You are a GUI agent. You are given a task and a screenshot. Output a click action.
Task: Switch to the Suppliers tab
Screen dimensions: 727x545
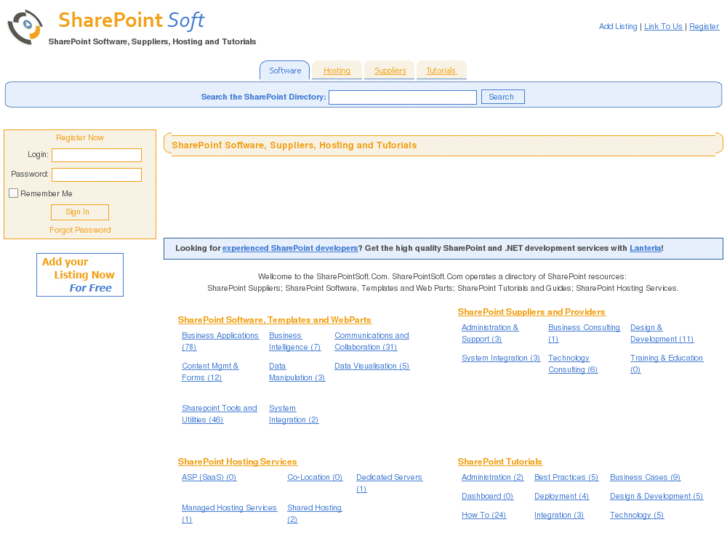point(390,71)
